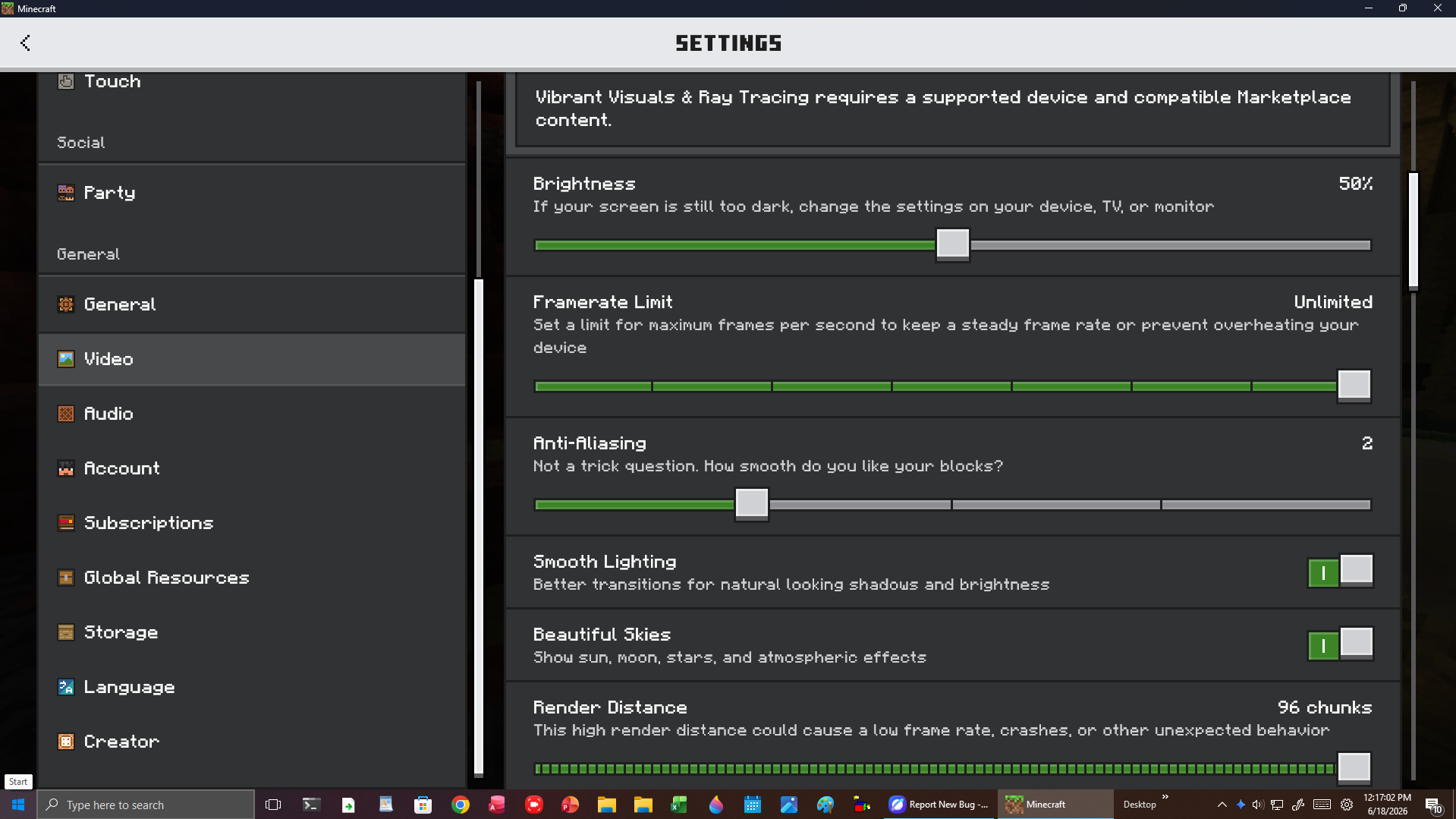Click the taskbar clock and date
Image resolution: width=1456 pixels, height=819 pixels.
click(1388, 805)
